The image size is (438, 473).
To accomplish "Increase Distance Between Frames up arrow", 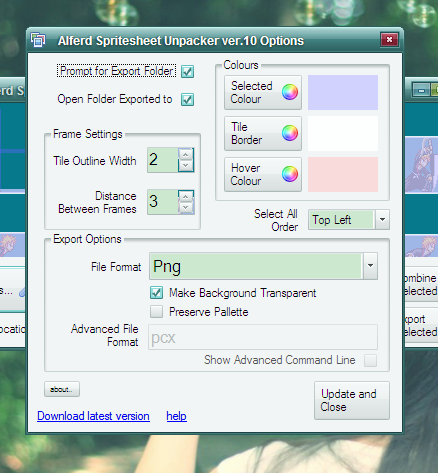I will [186, 196].
